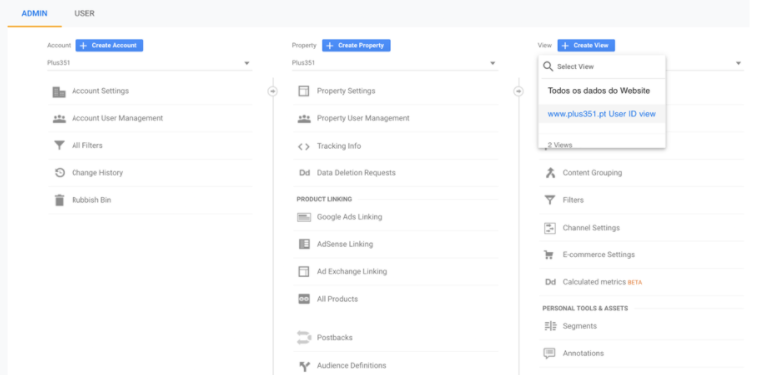Click the Tracking Info code brackets icon
The image size is (767, 385).
pos(304,146)
